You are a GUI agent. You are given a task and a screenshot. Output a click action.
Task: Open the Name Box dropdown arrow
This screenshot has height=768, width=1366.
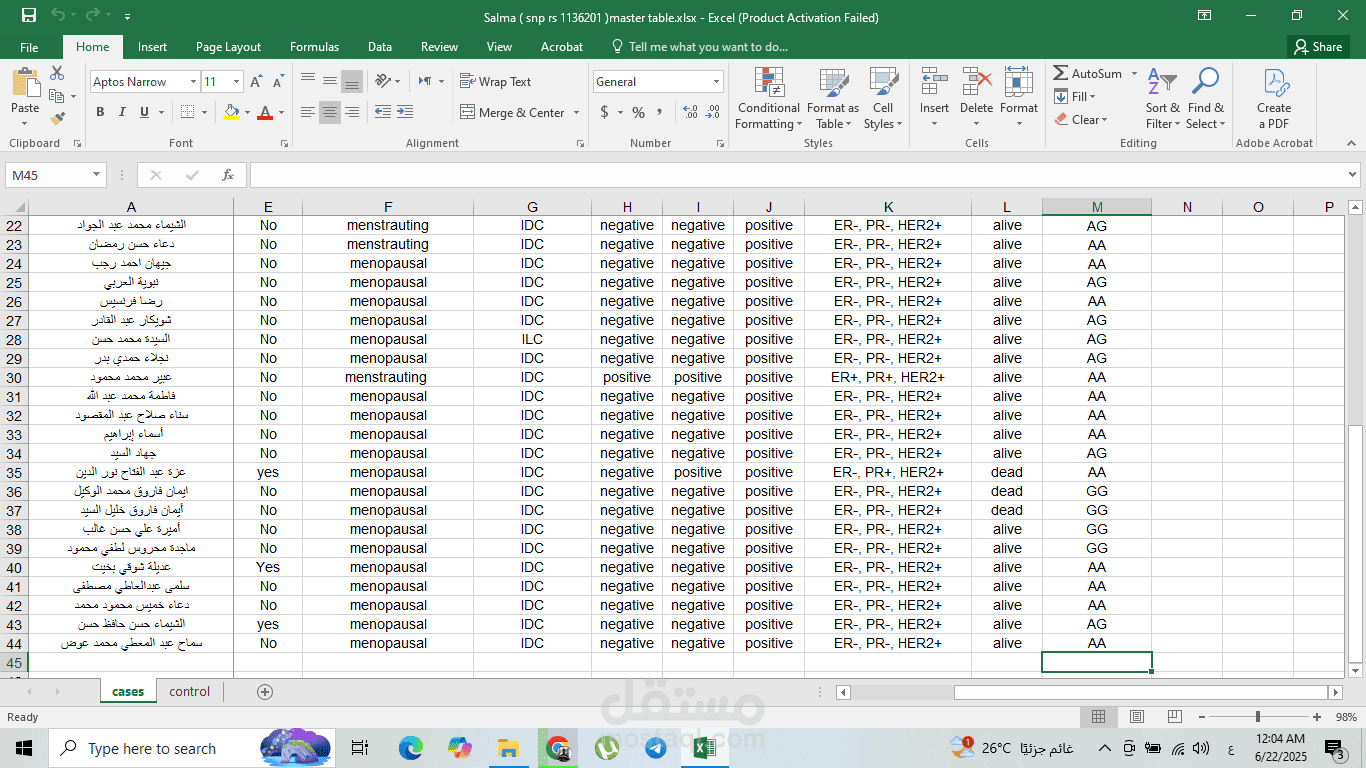[x=97, y=175]
